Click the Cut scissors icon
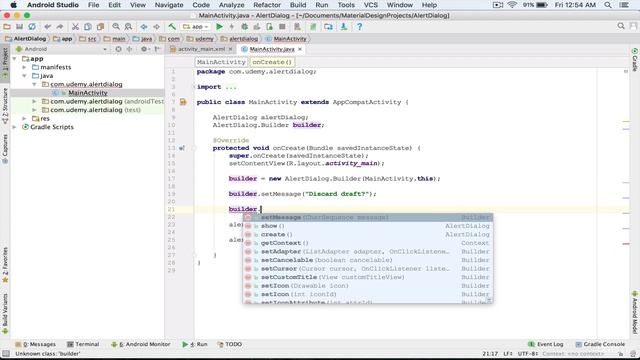This screenshot has width=640, height=360. point(75,27)
